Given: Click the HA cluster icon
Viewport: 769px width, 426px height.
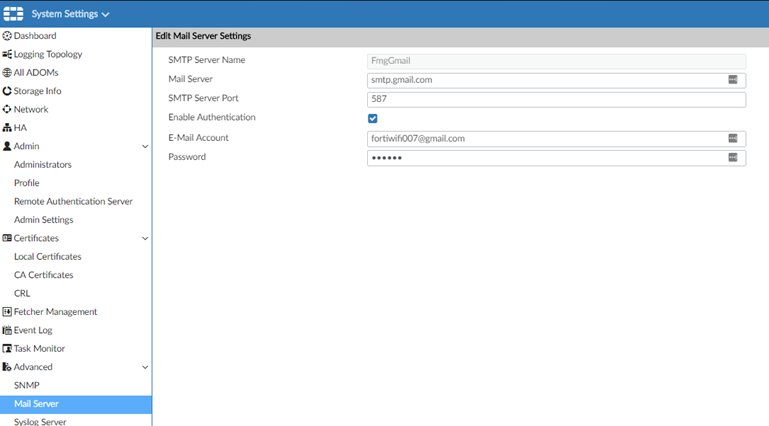Looking at the screenshot, I should [x=7, y=128].
